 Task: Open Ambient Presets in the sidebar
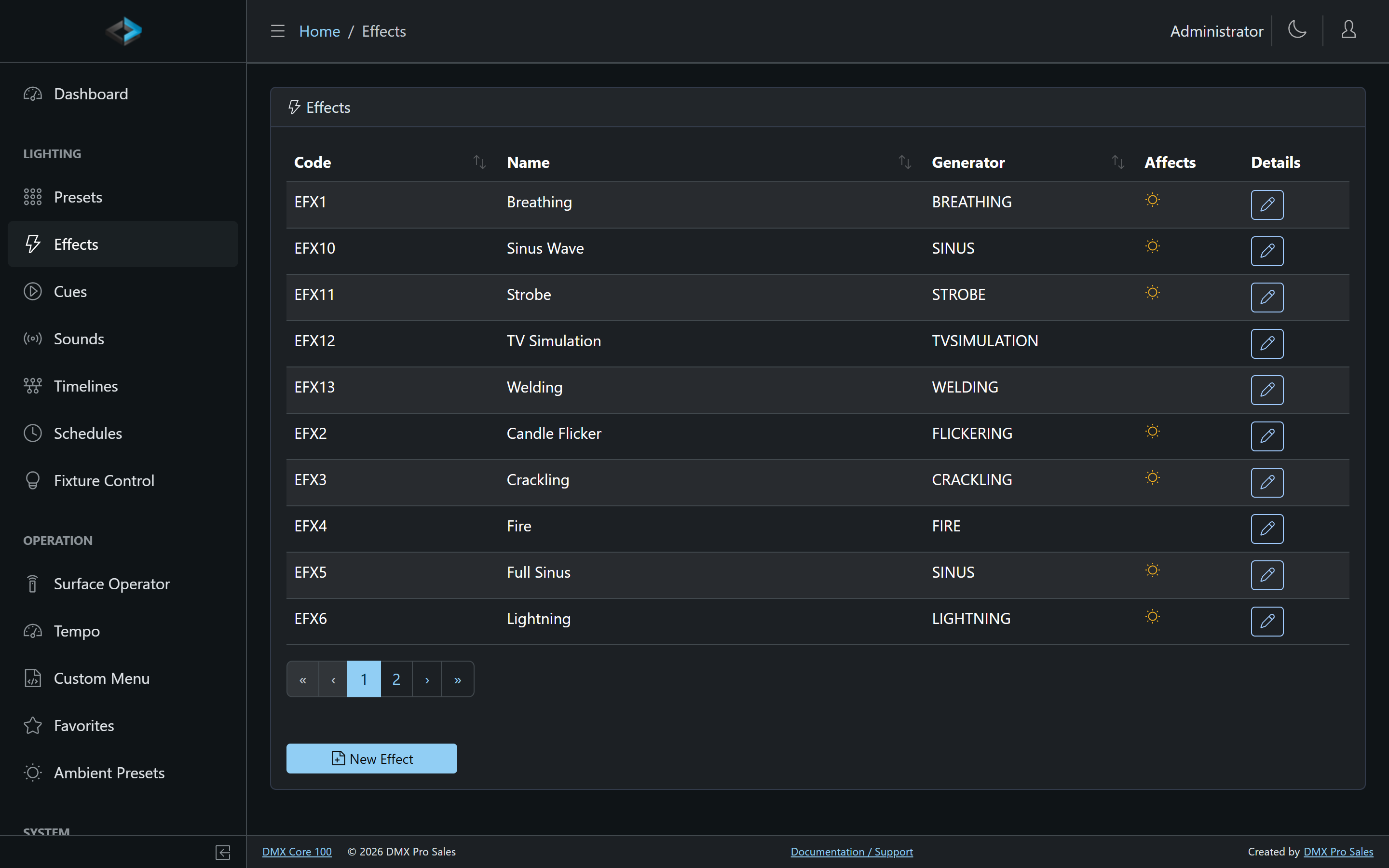coord(123,773)
